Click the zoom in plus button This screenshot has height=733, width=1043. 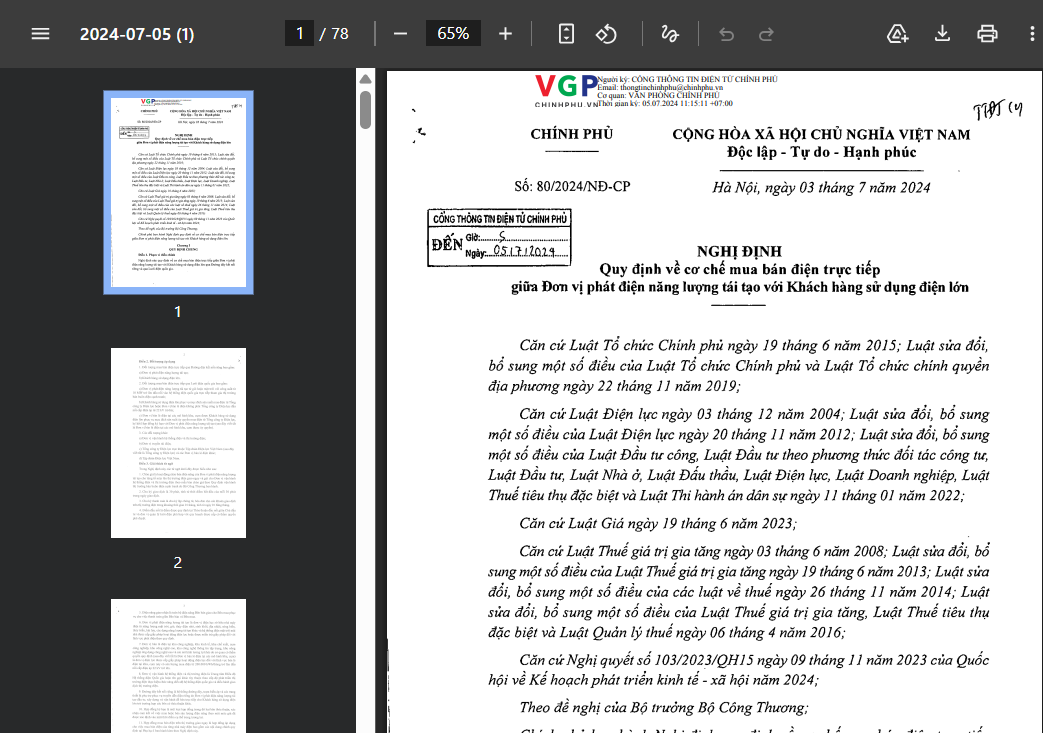[506, 33]
